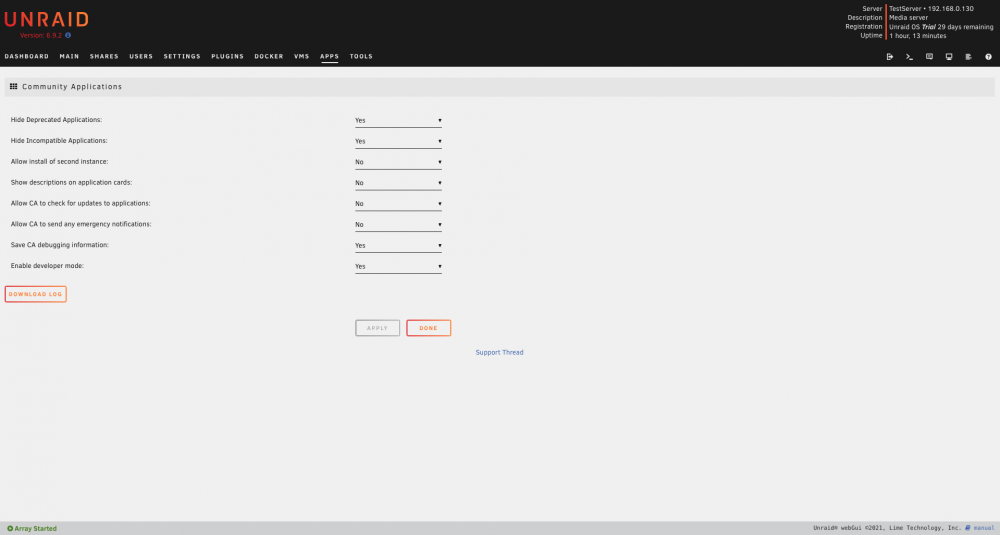The image size is (1000, 535).
Task: Click the Save CA debugging information label
Action: (x=60, y=245)
